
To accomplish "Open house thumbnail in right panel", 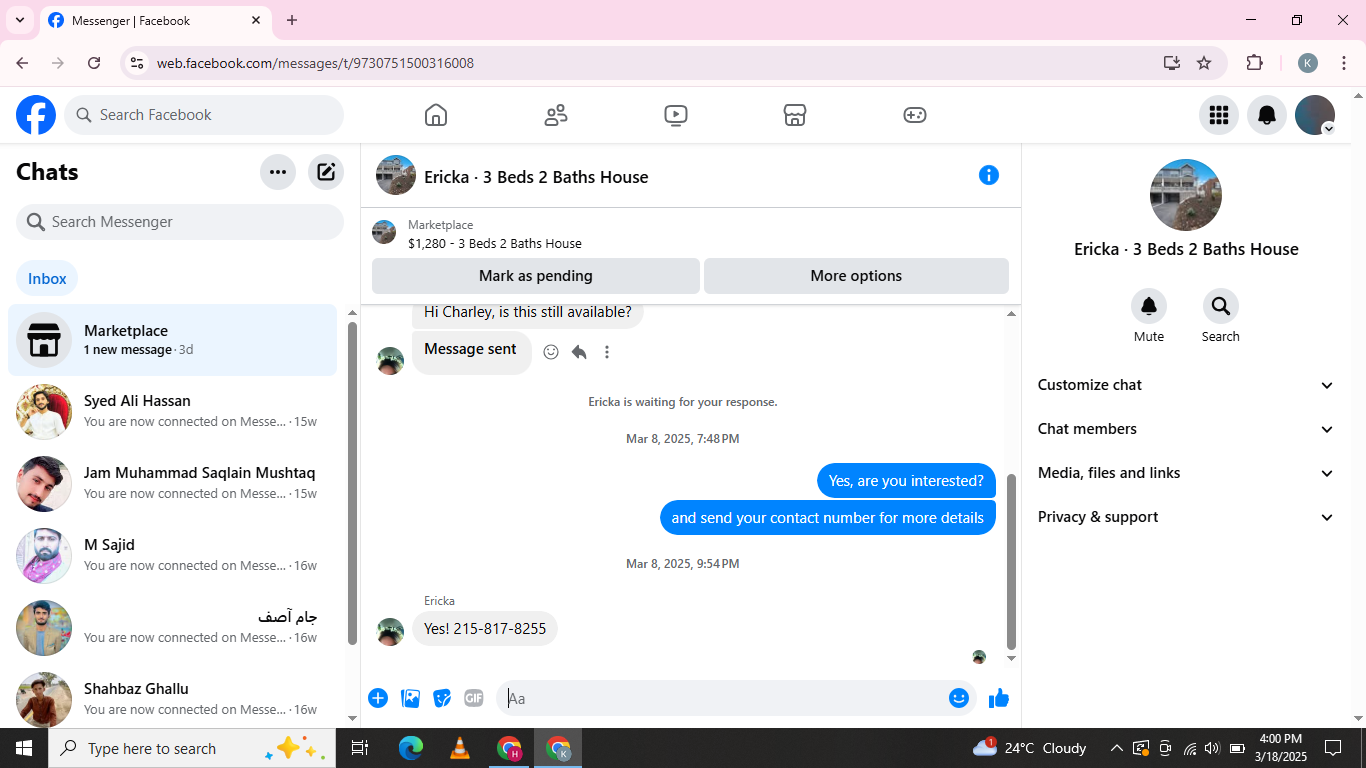I will click(x=1186, y=195).
